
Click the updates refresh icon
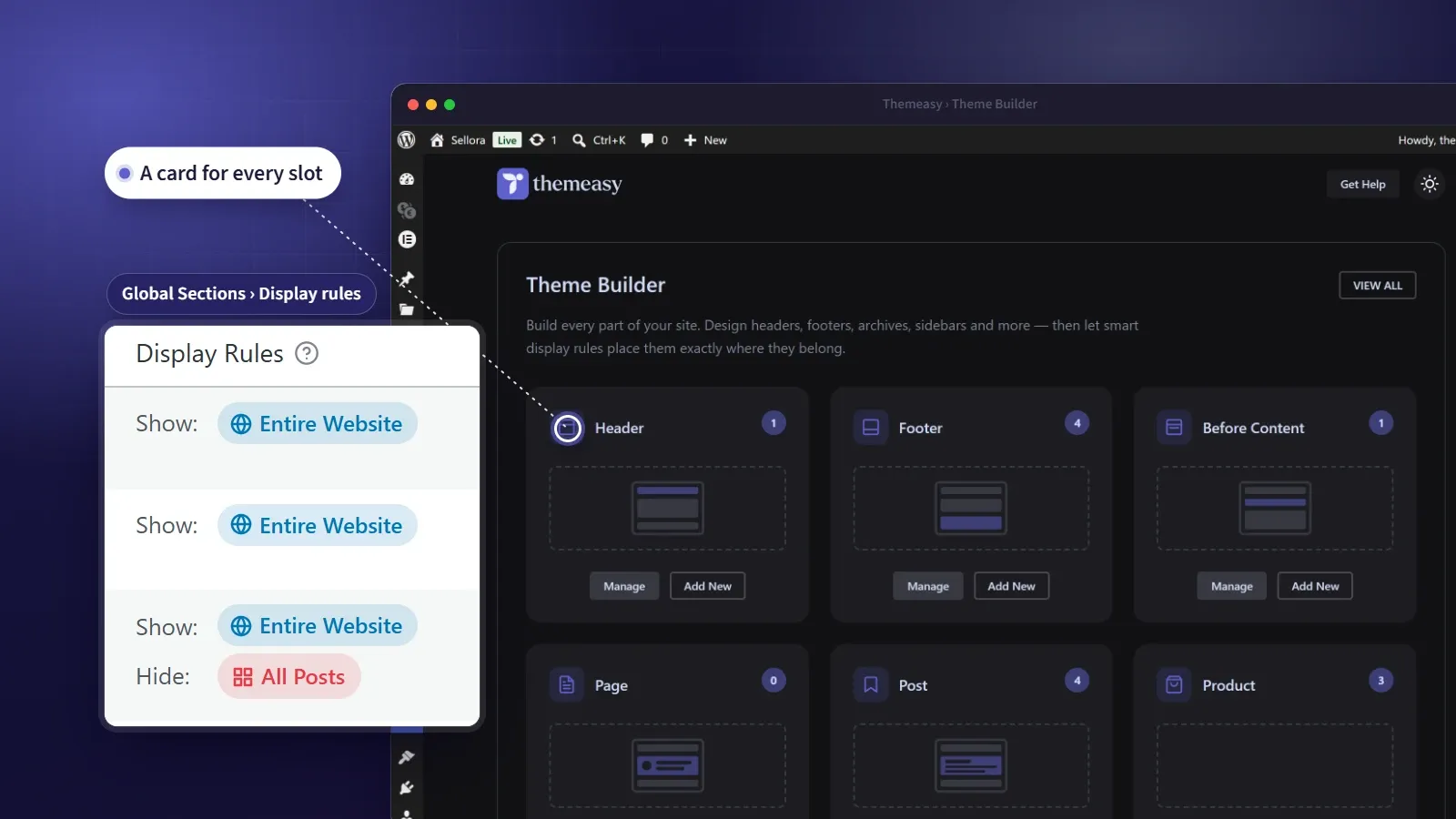pyautogui.click(x=537, y=139)
